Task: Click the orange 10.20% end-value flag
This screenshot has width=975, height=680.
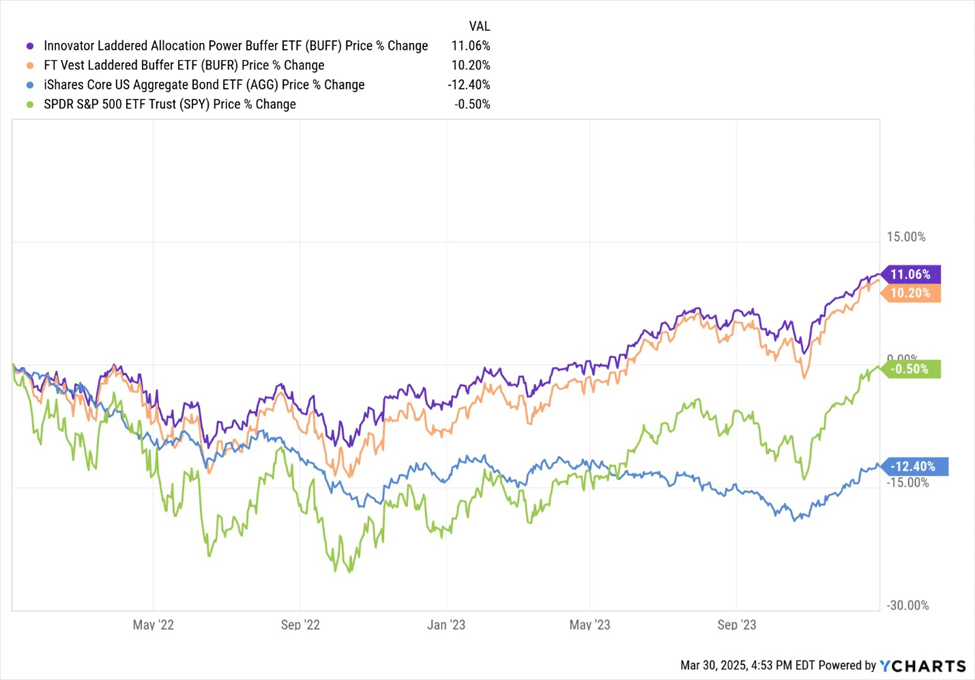Action: coord(910,293)
